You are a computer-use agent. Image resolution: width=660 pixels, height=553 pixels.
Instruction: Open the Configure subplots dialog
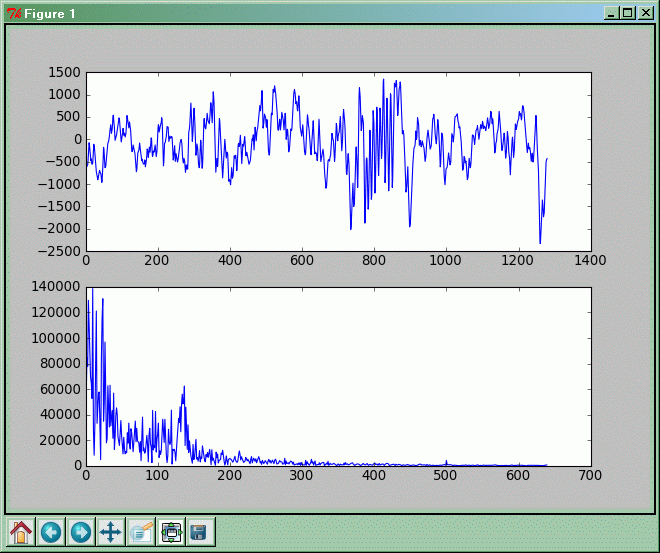pos(171,532)
